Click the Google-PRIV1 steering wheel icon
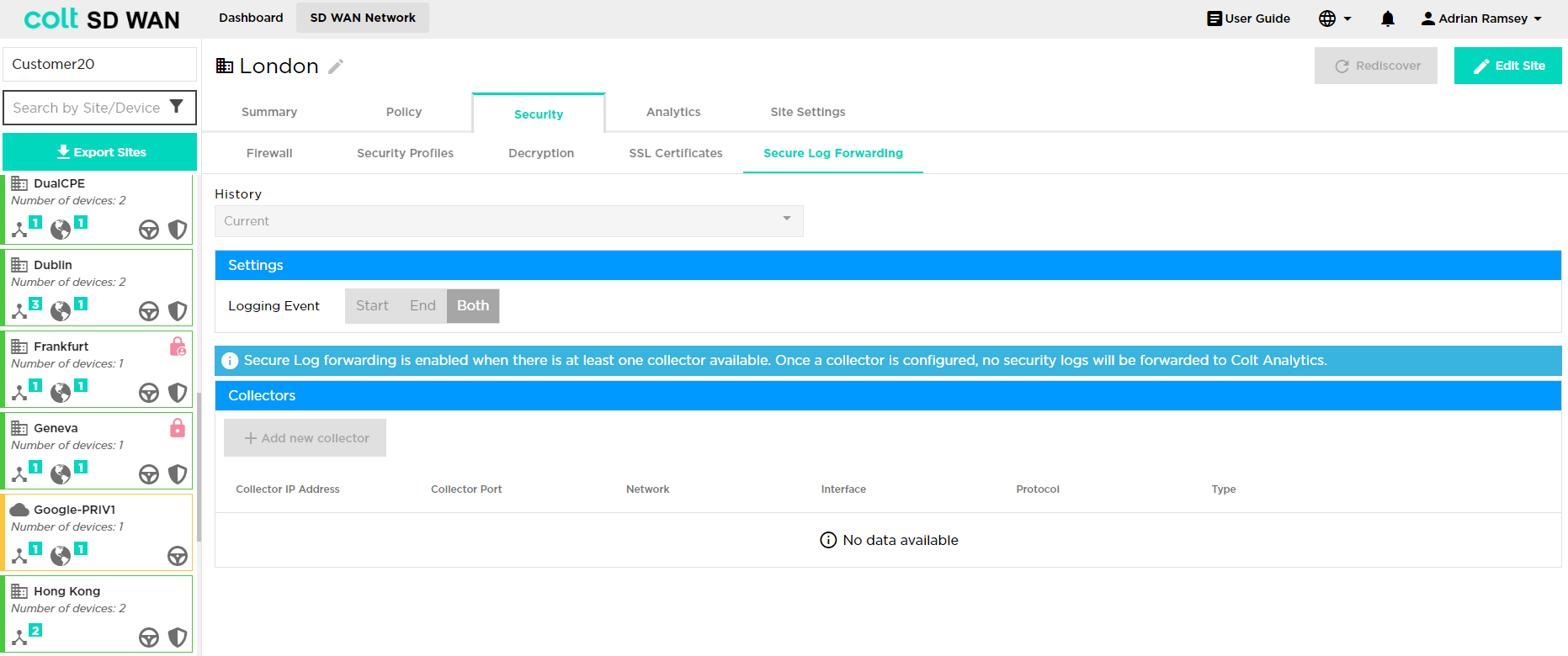 [x=178, y=556]
